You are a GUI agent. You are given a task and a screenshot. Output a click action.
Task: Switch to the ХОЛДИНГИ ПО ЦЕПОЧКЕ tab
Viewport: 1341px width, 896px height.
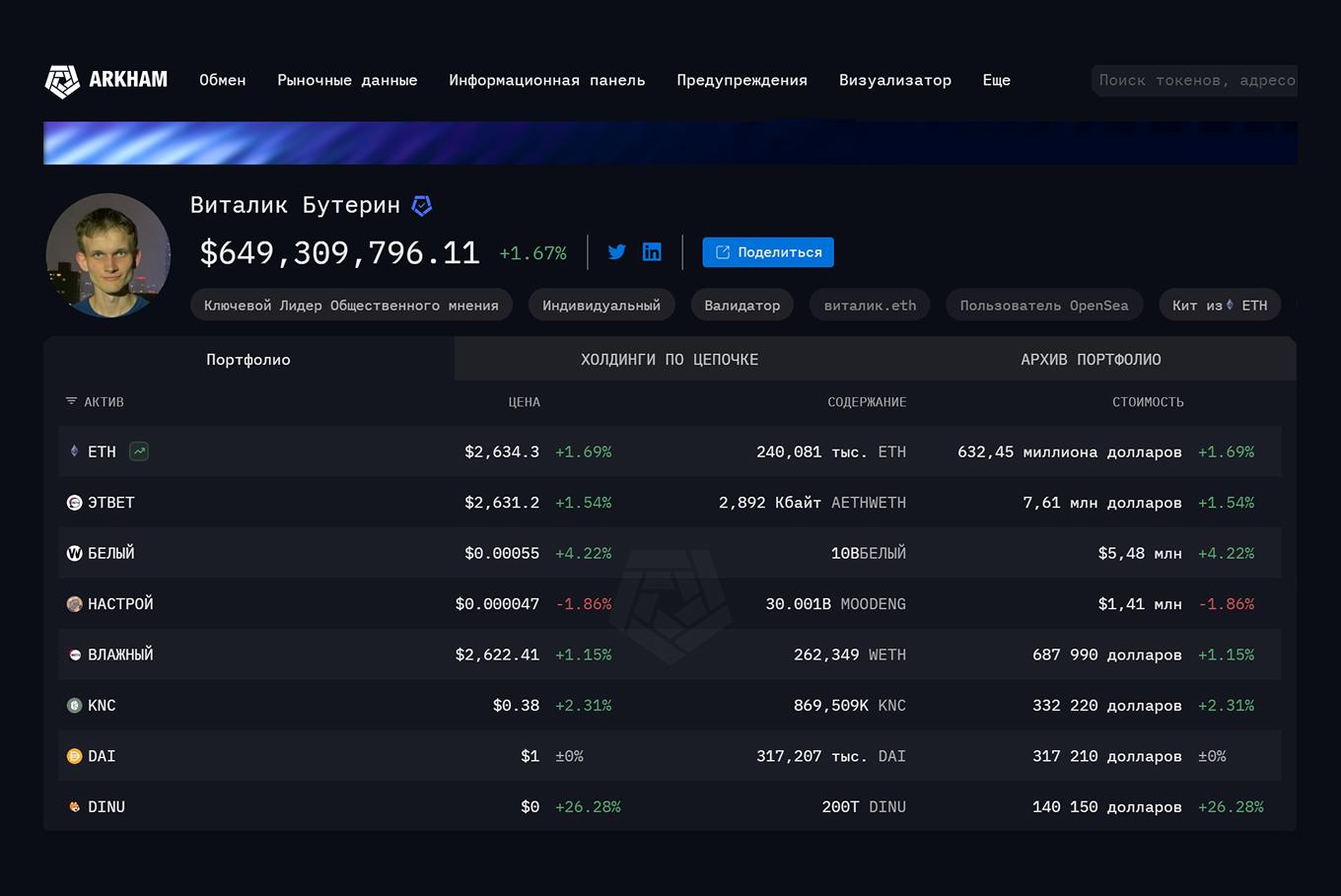(670, 360)
